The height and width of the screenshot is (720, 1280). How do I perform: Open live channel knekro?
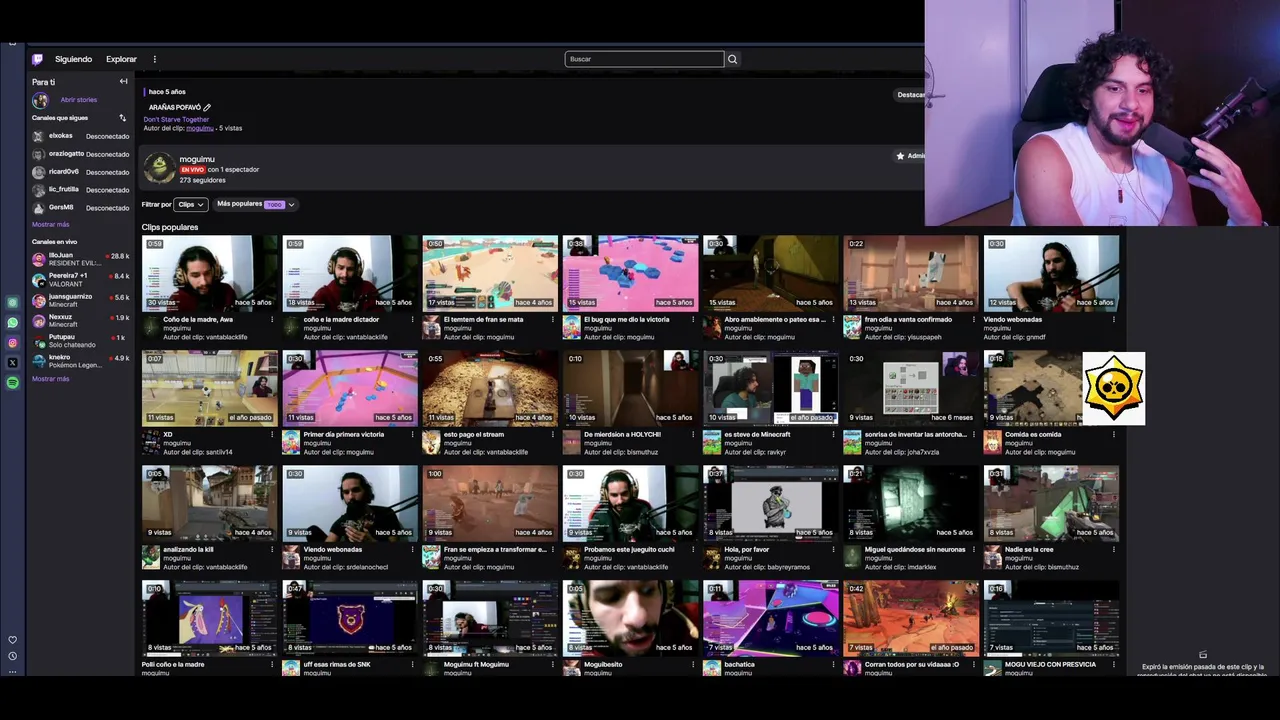click(80, 361)
